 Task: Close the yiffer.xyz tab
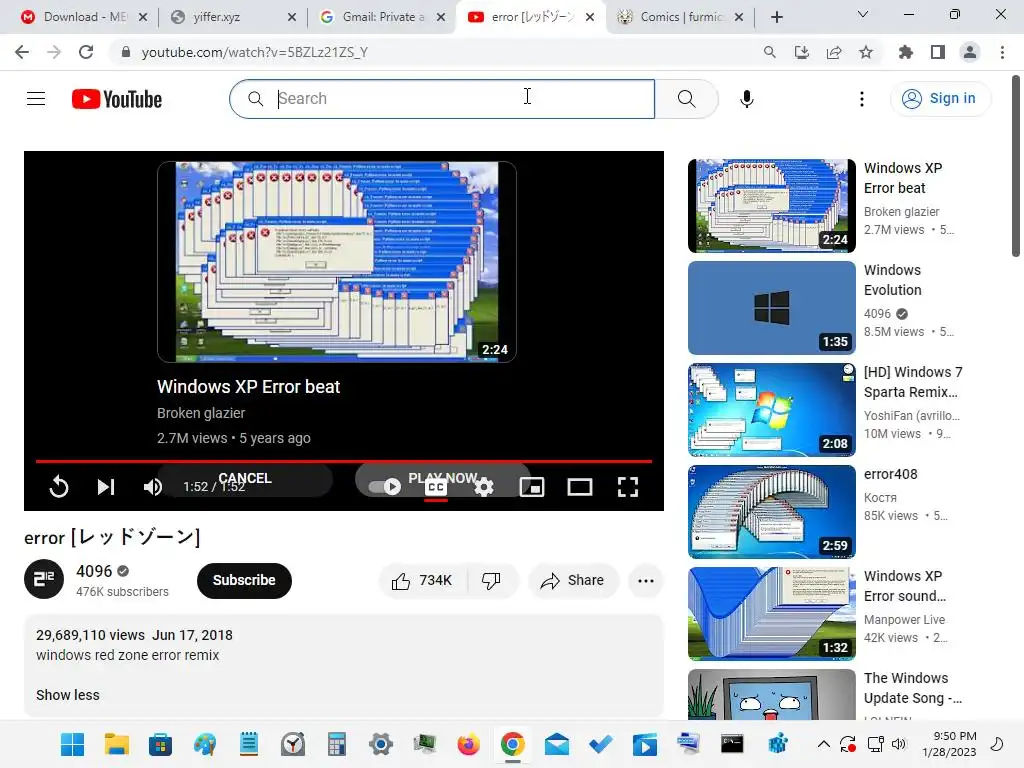pos(292,17)
